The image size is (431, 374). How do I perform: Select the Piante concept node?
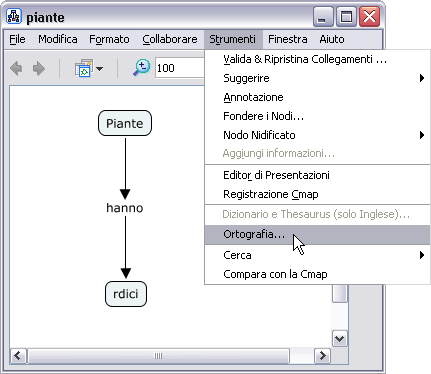[125, 123]
